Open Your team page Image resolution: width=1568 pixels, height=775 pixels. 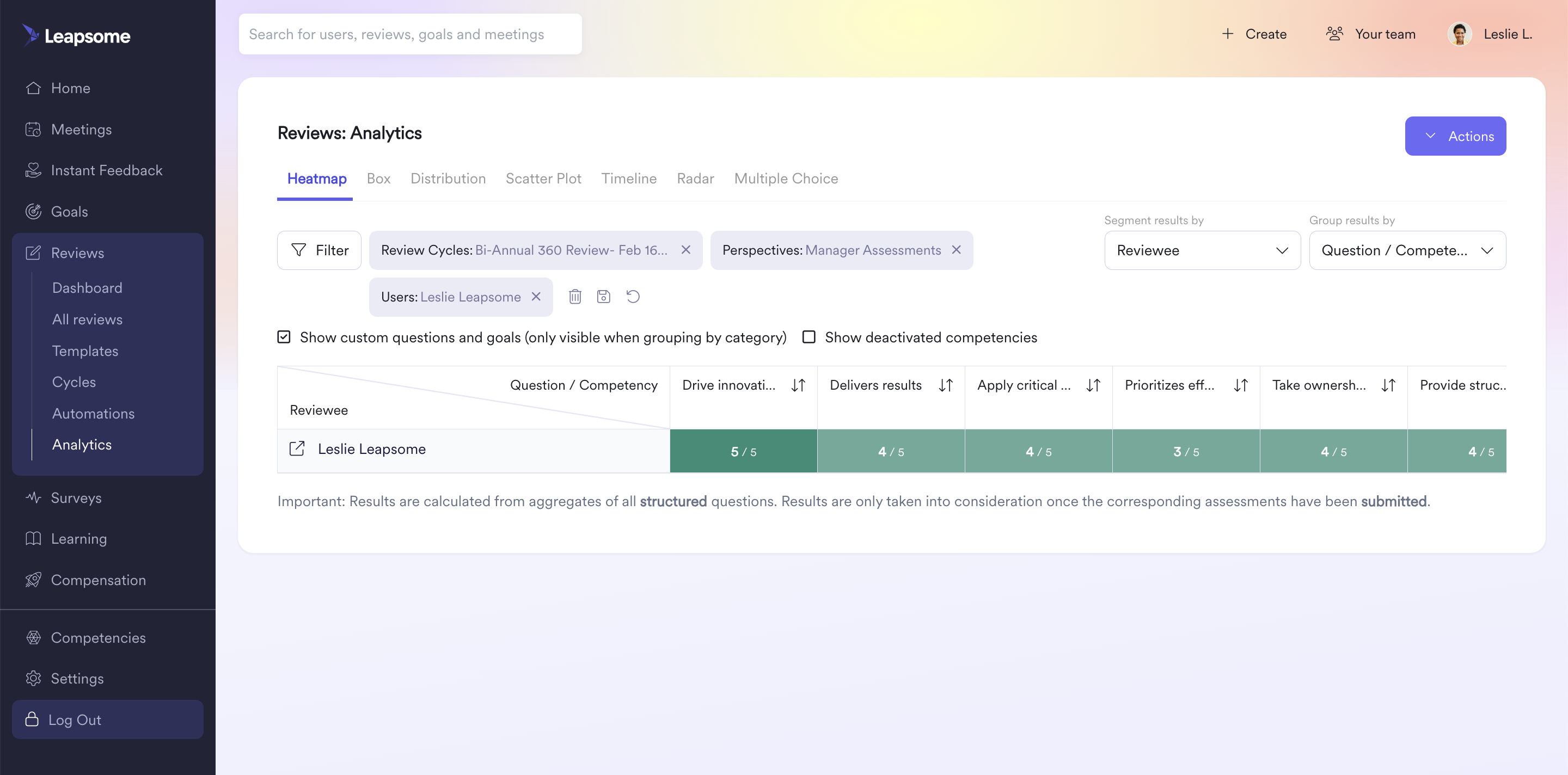click(1371, 34)
